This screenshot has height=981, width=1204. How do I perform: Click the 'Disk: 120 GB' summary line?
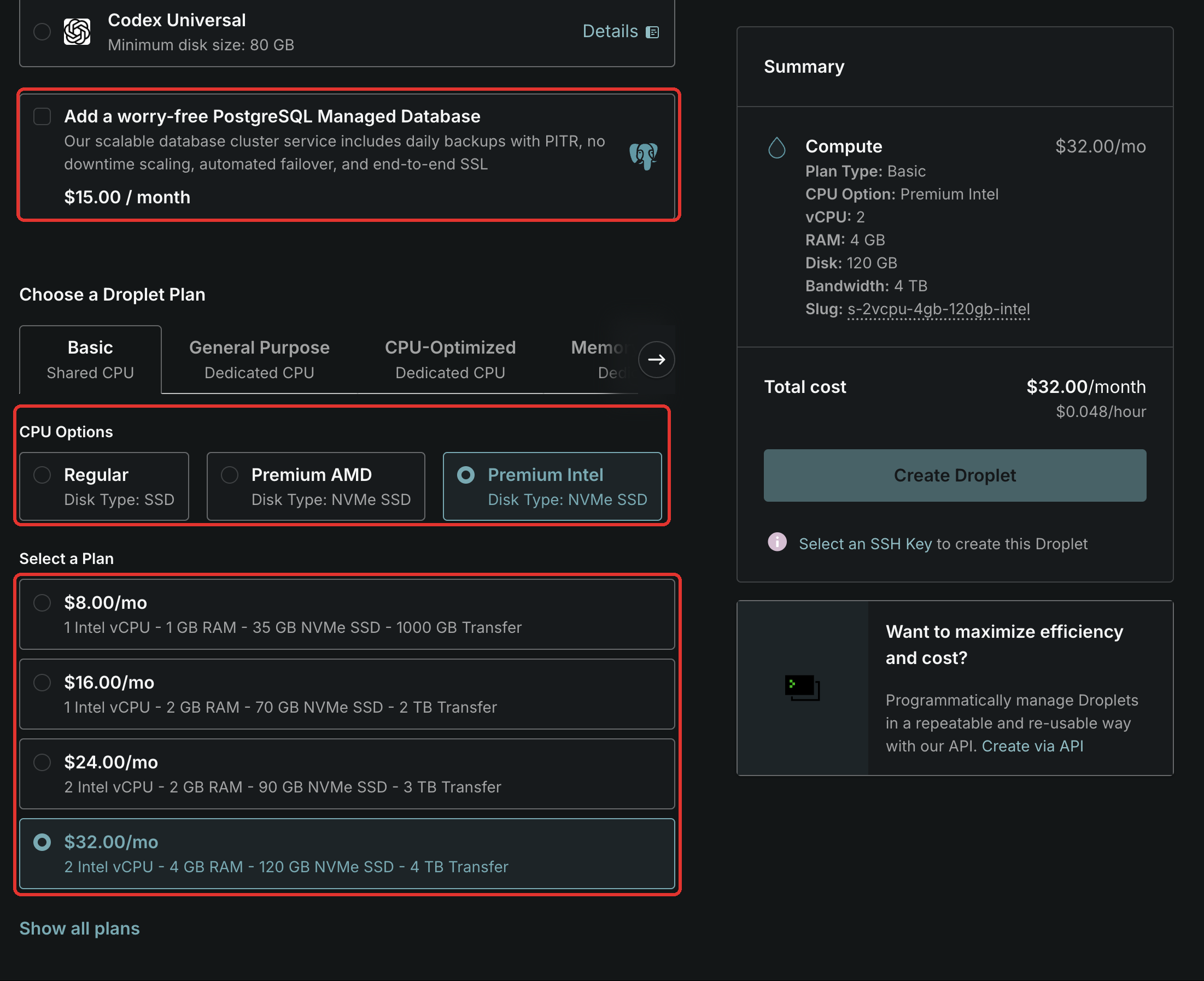[x=851, y=263]
